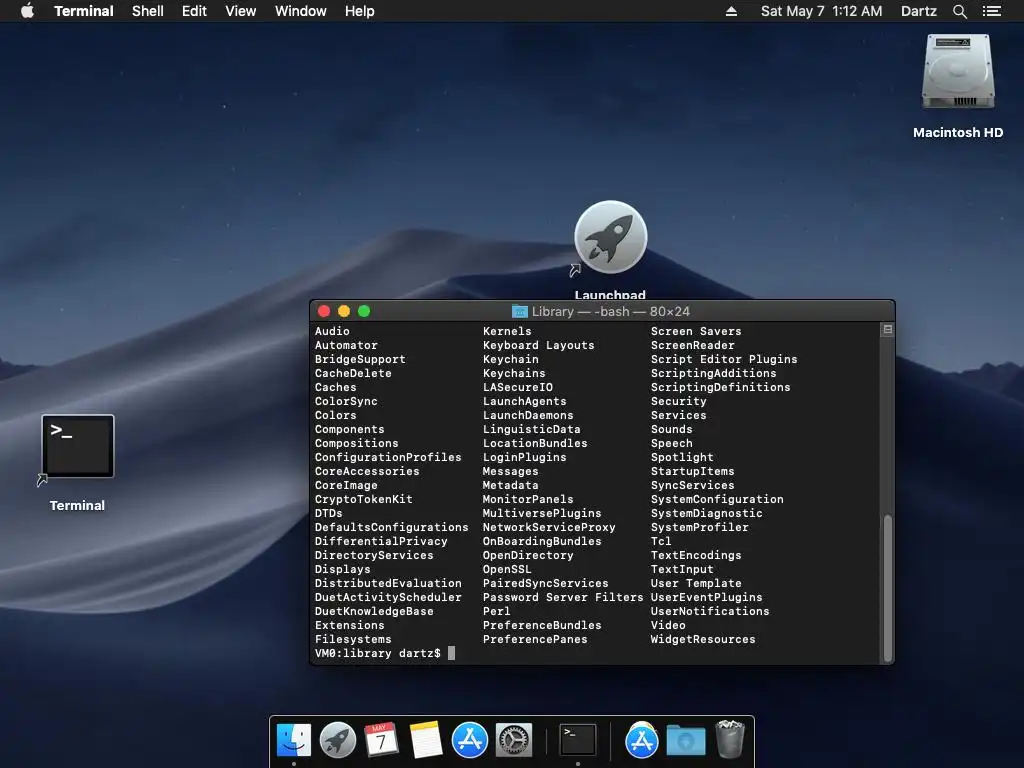Click 'NetworkServiceProxy' in the listing
Image resolution: width=1024 pixels, height=768 pixels.
click(x=549, y=527)
